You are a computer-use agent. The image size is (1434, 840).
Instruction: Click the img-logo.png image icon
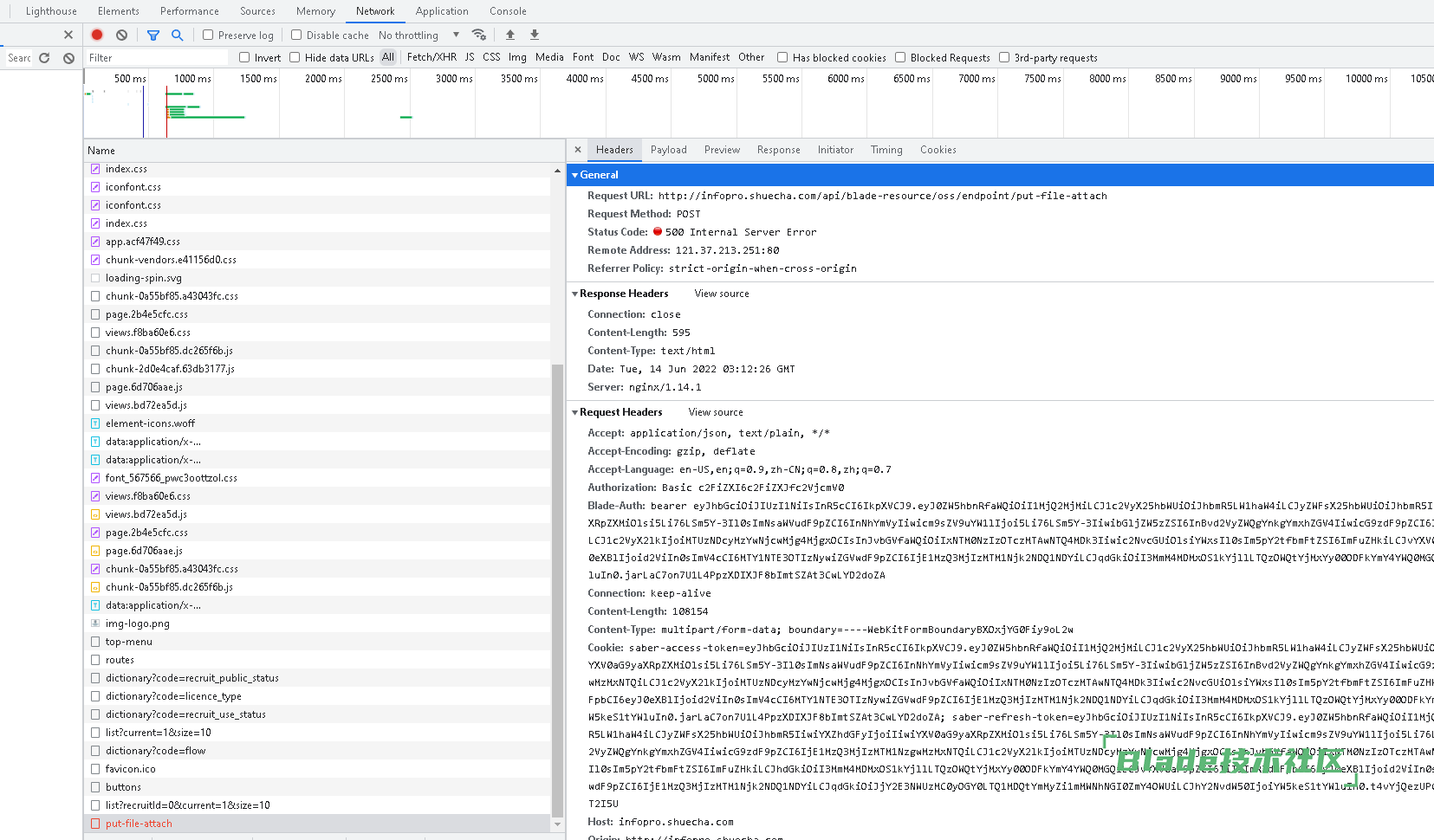(95, 624)
